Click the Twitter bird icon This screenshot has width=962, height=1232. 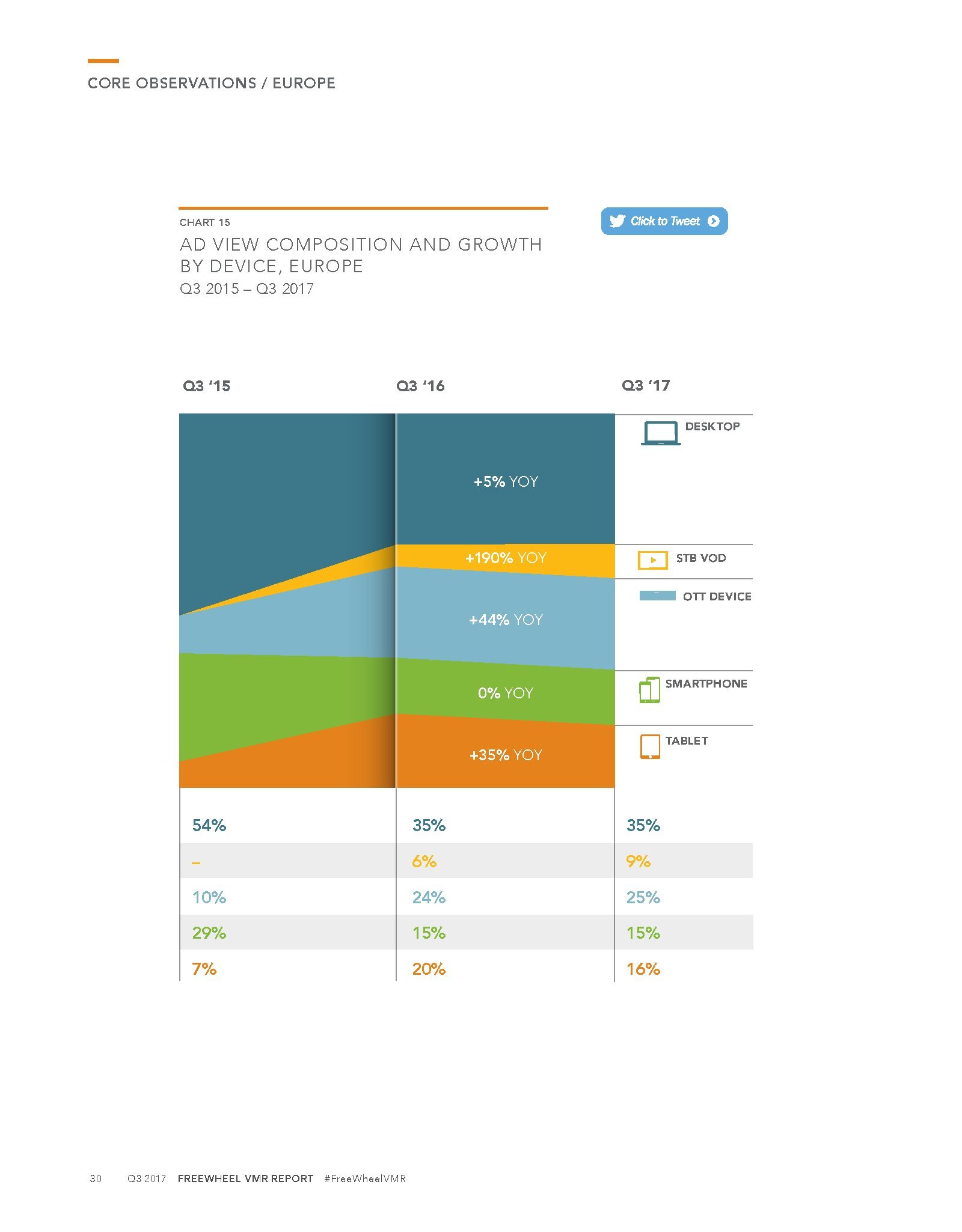coord(617,221)
